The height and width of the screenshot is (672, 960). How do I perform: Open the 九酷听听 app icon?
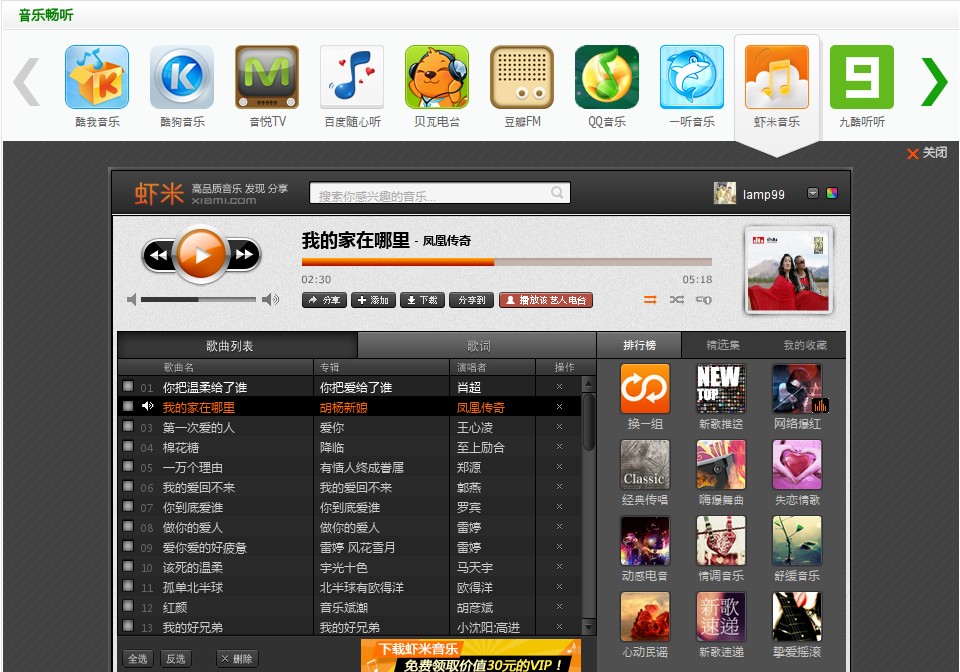click(x=862, y=77)
